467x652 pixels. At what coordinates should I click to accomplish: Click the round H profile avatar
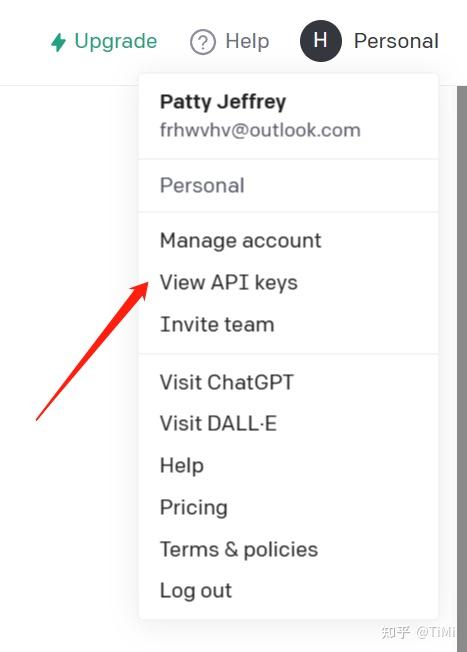(x=321, y=41)
